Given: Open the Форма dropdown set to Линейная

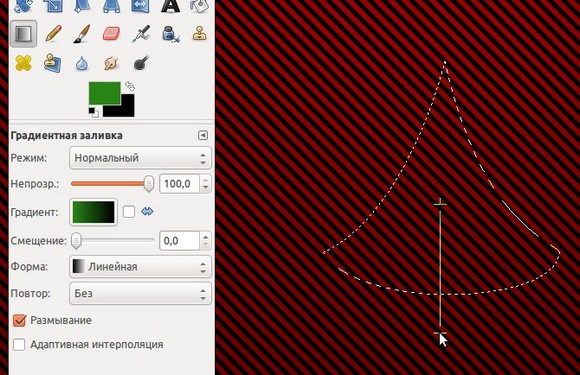Looking at the screenshot, I should coord(140,267).
